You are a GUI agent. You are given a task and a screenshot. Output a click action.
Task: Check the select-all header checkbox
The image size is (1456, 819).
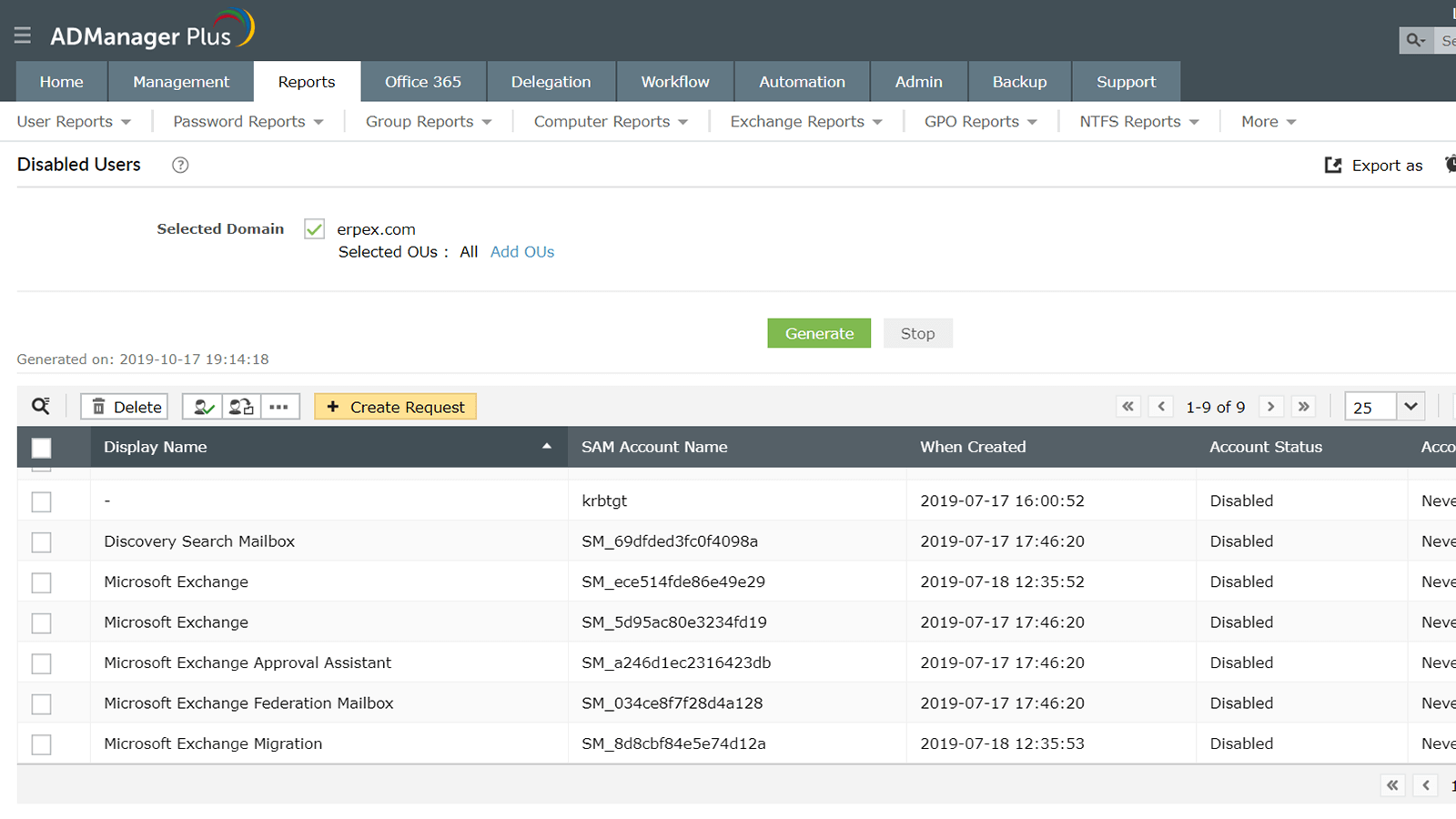[42, 448]
